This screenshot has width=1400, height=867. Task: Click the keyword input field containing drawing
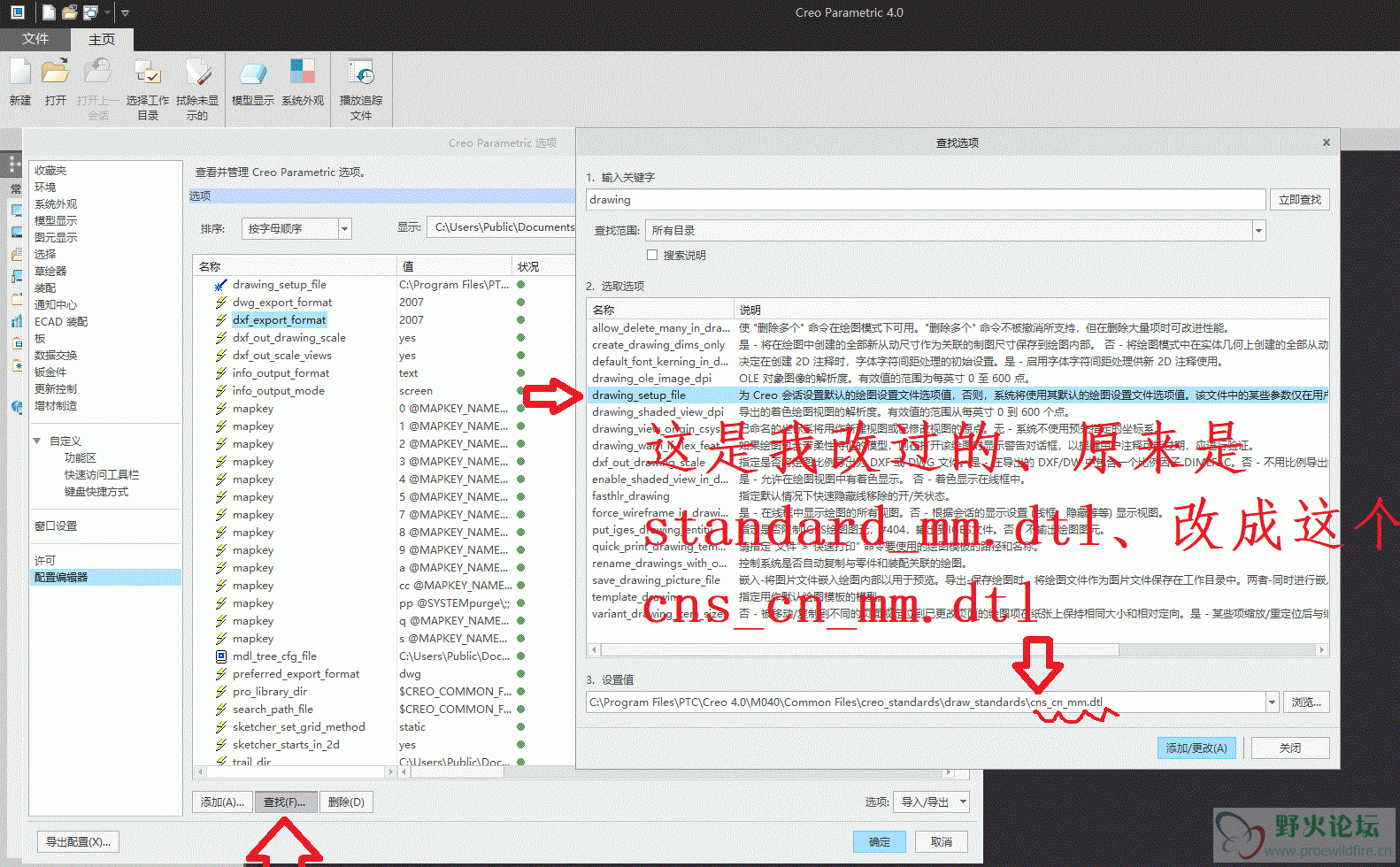click(x=926, y=200)
